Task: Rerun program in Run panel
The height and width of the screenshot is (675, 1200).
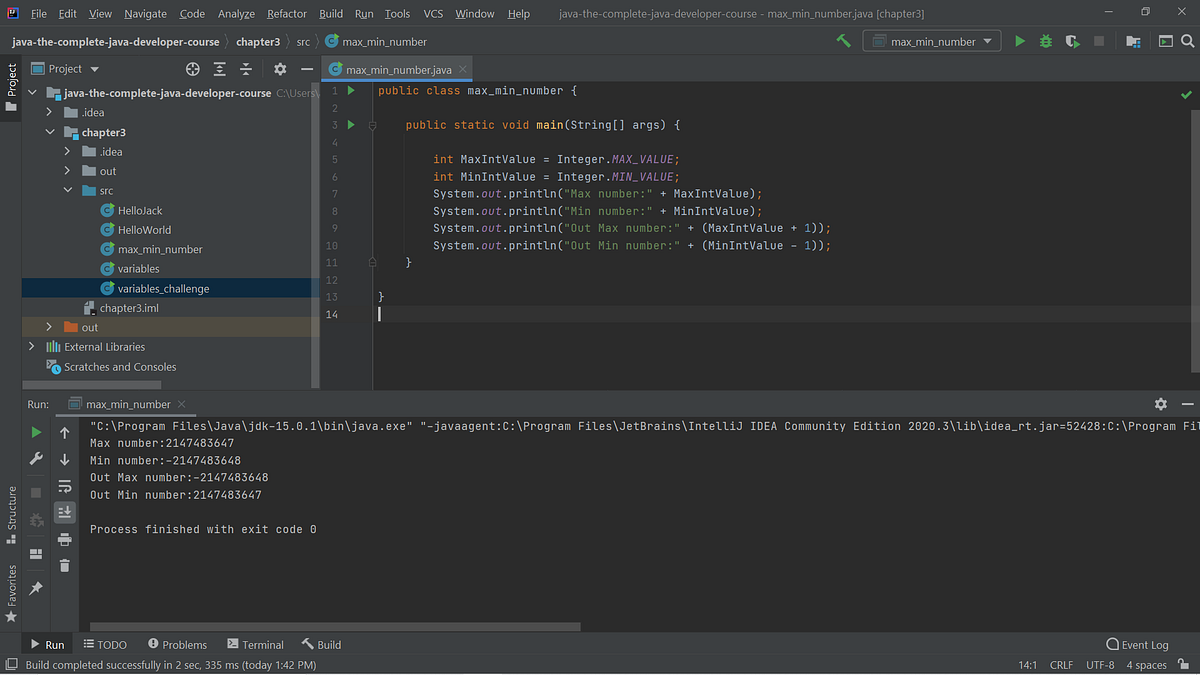Action: pos(36,433)
